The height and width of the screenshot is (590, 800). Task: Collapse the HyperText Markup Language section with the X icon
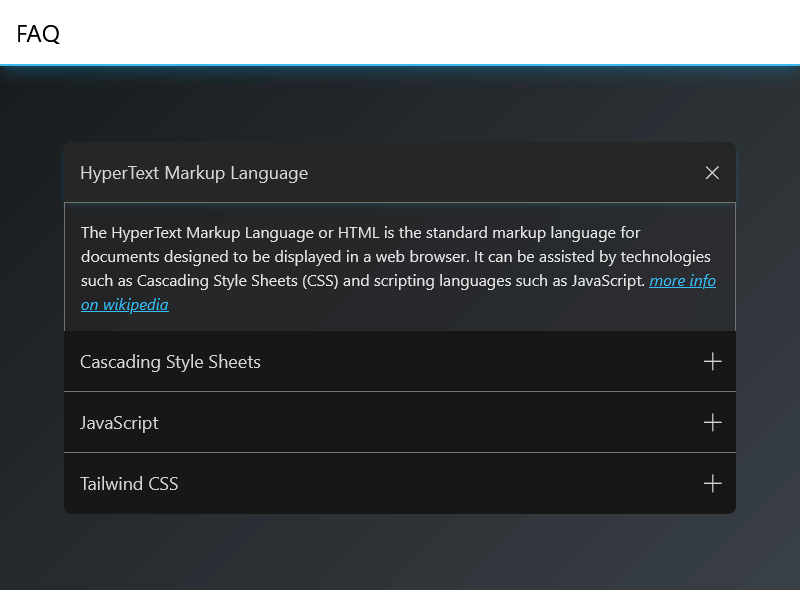pos(712,173)
